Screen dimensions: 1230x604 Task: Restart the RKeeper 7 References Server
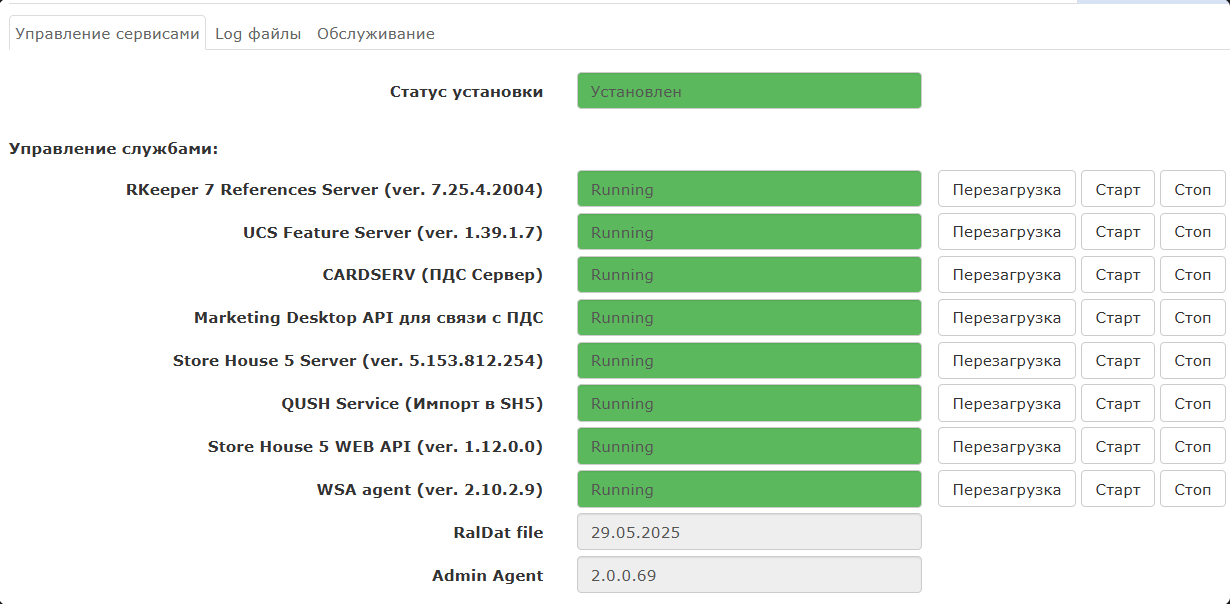pos(1006,189)
